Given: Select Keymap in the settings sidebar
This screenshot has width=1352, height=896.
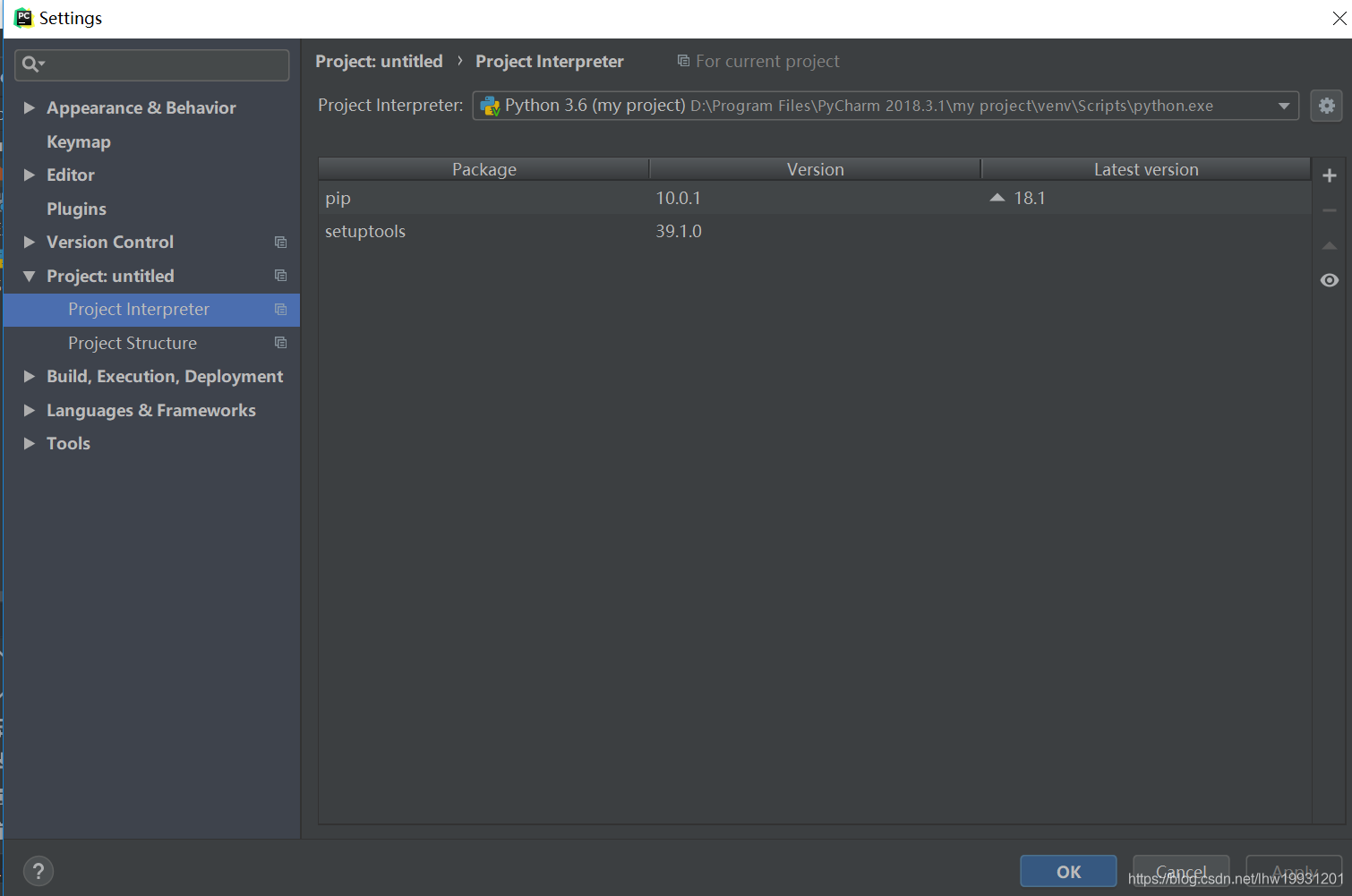Looking at the screenshot, I should [79, 141].
